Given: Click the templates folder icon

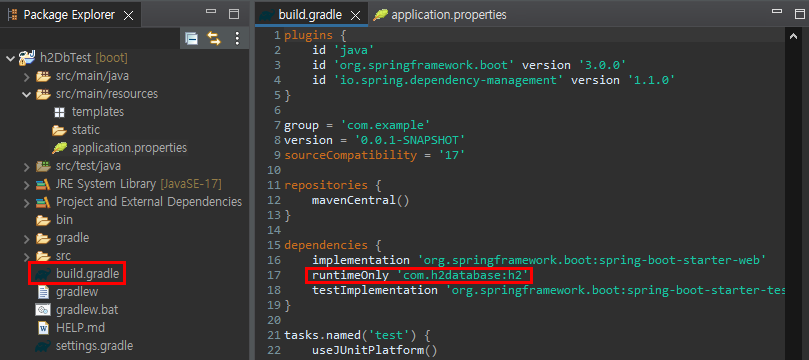Looking at the screenshot, I should [x=59, y=112].
